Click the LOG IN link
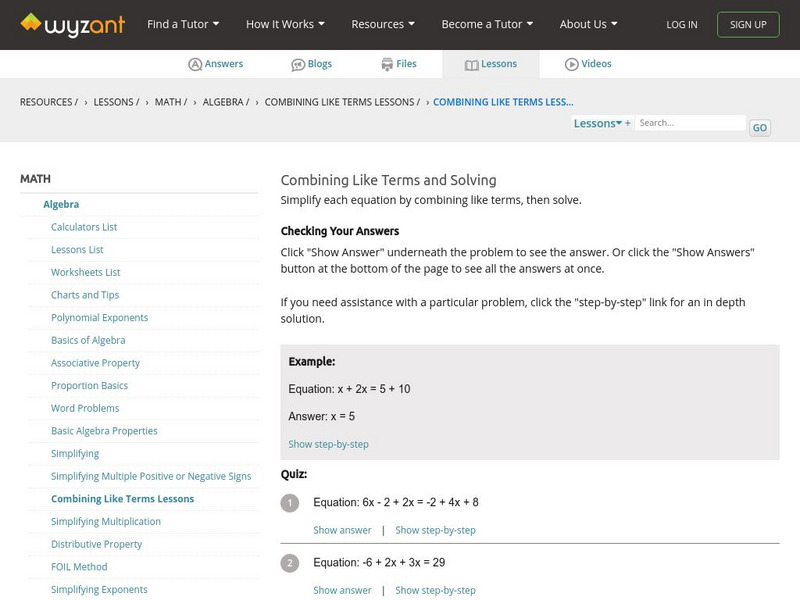The width and height of the screenshot is (800, 600). coord(682,24)
